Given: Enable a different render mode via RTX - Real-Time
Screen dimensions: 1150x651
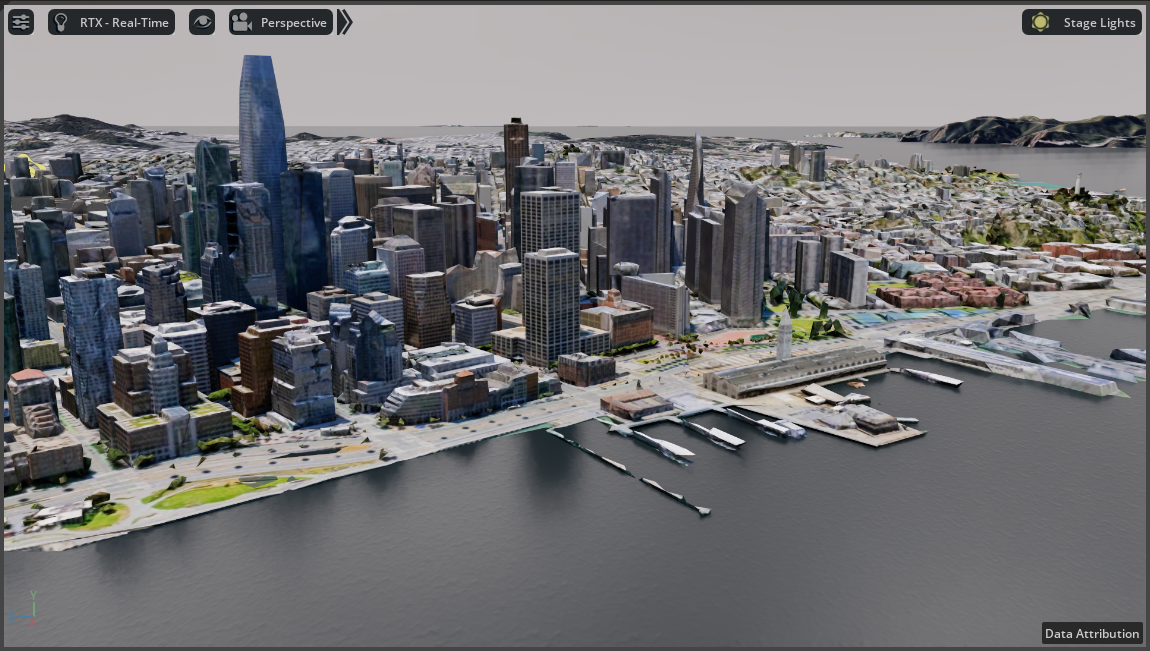Looking at the screenshot, I should [111, 21].
